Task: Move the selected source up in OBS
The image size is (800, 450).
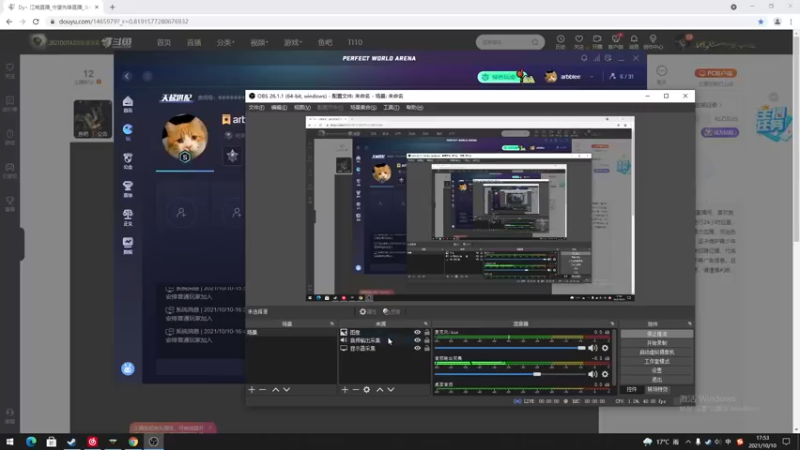Action: 380,389
